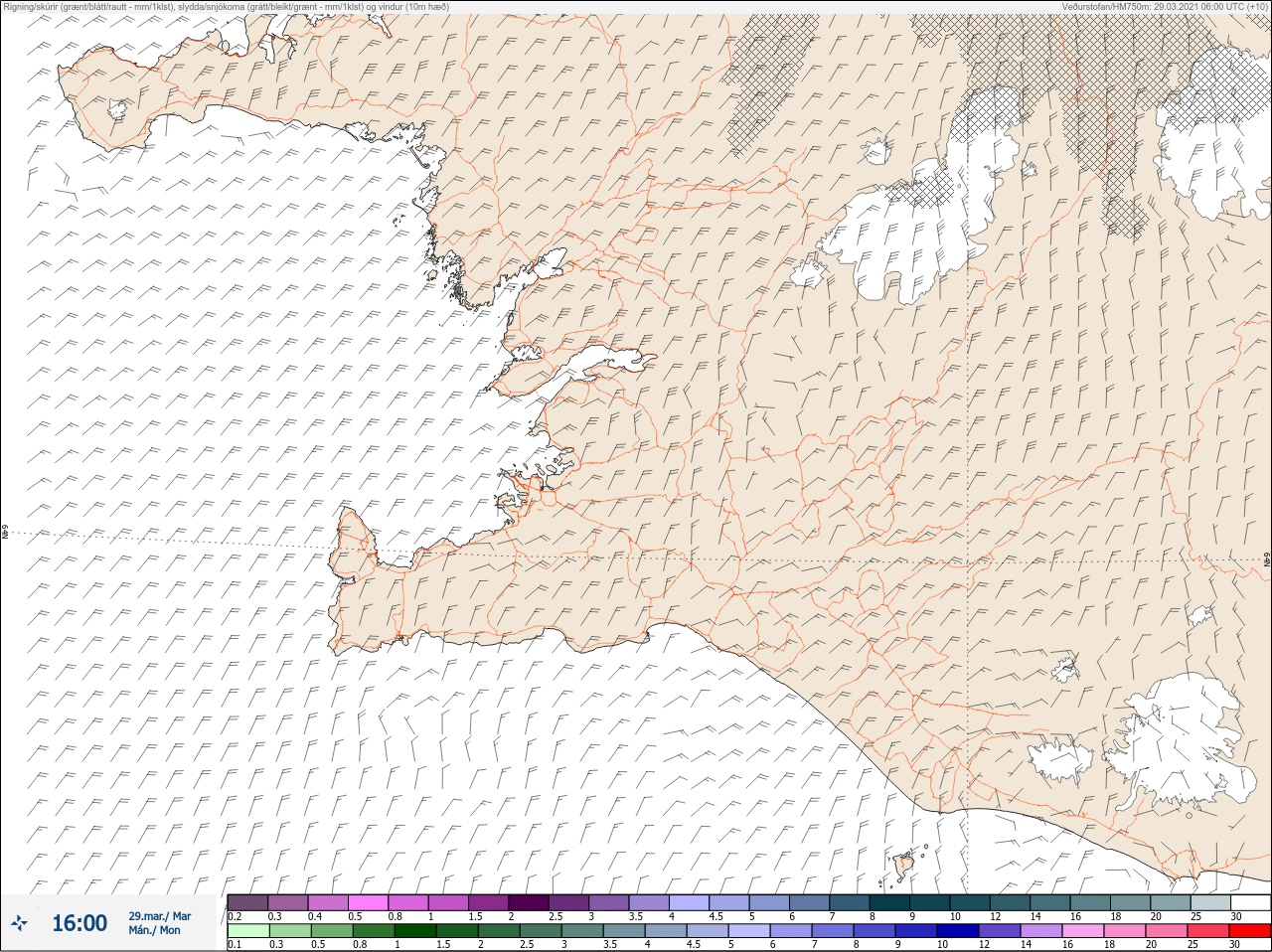Select the dark plum 0.2 swatch, upper legend row
This screenshot has width=1272, height=952.
coord(247,902)
